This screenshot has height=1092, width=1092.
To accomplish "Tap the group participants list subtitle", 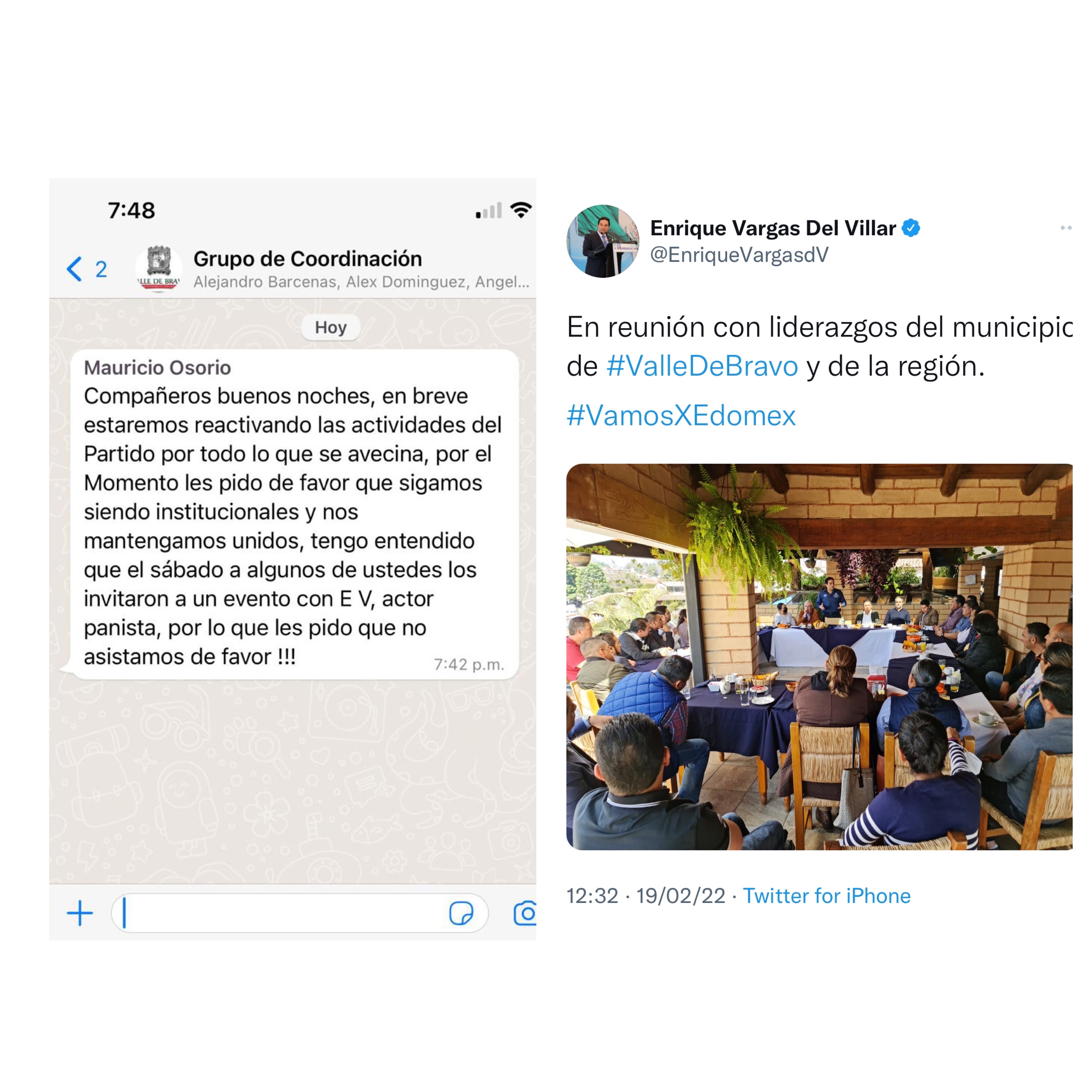I will 361,282.
